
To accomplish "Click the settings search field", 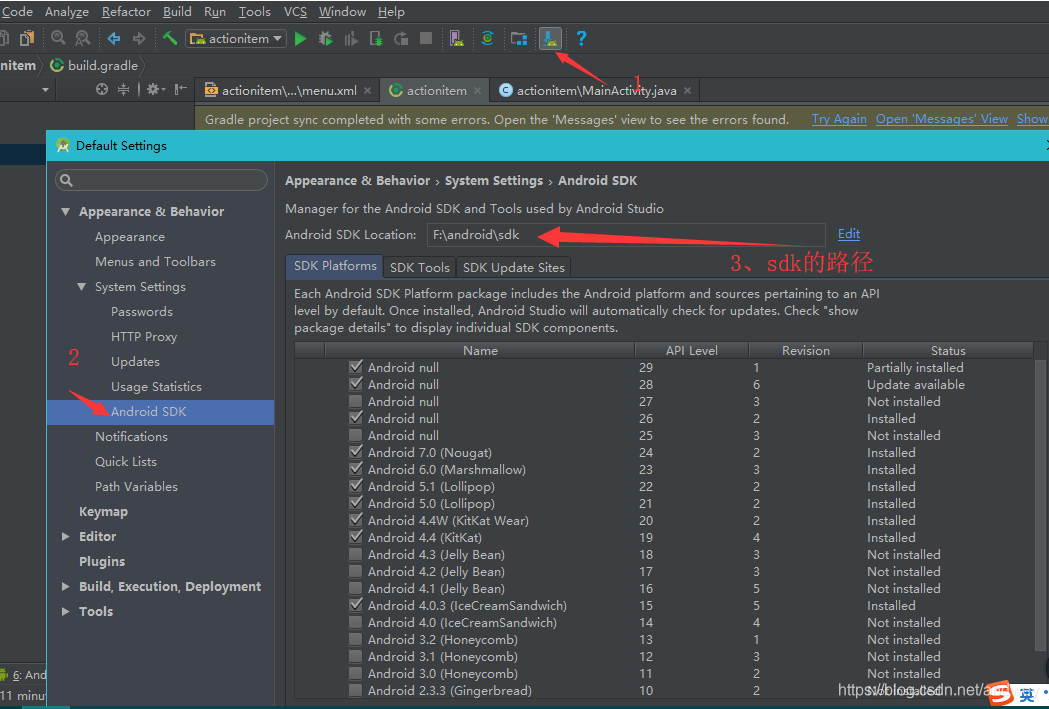I will 161,181.
